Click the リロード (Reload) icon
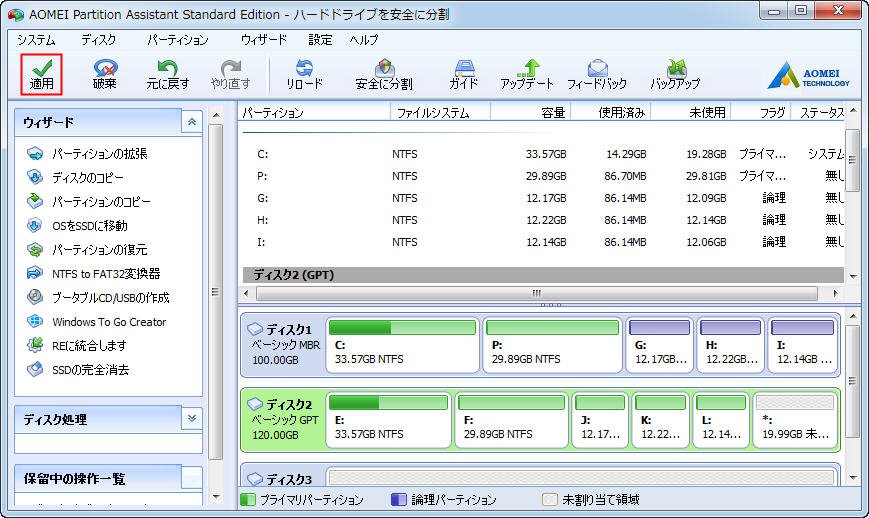869x518 pixels. coord(304,74)
